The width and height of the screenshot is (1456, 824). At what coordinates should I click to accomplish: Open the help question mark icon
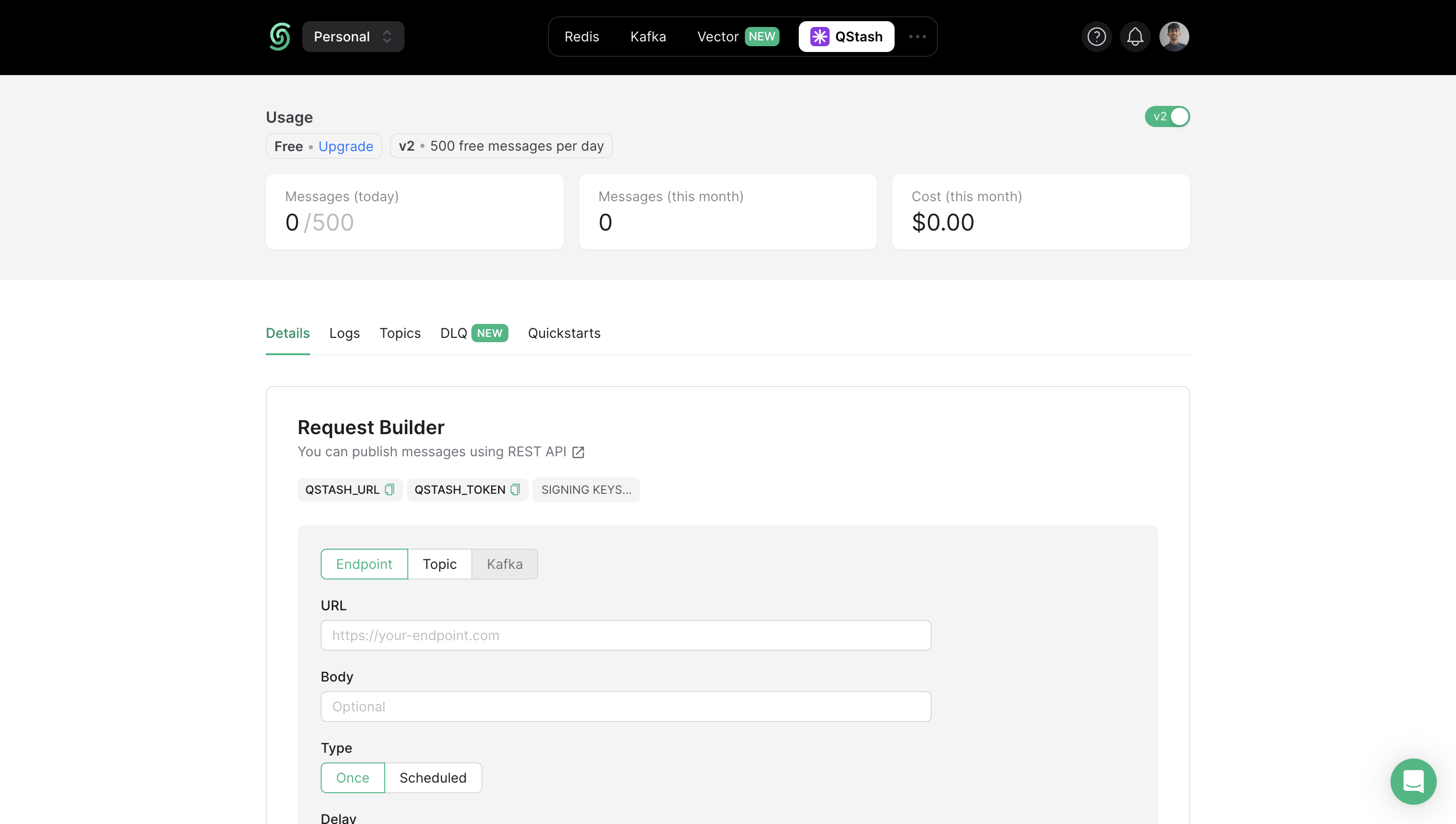click(1096, 36)
